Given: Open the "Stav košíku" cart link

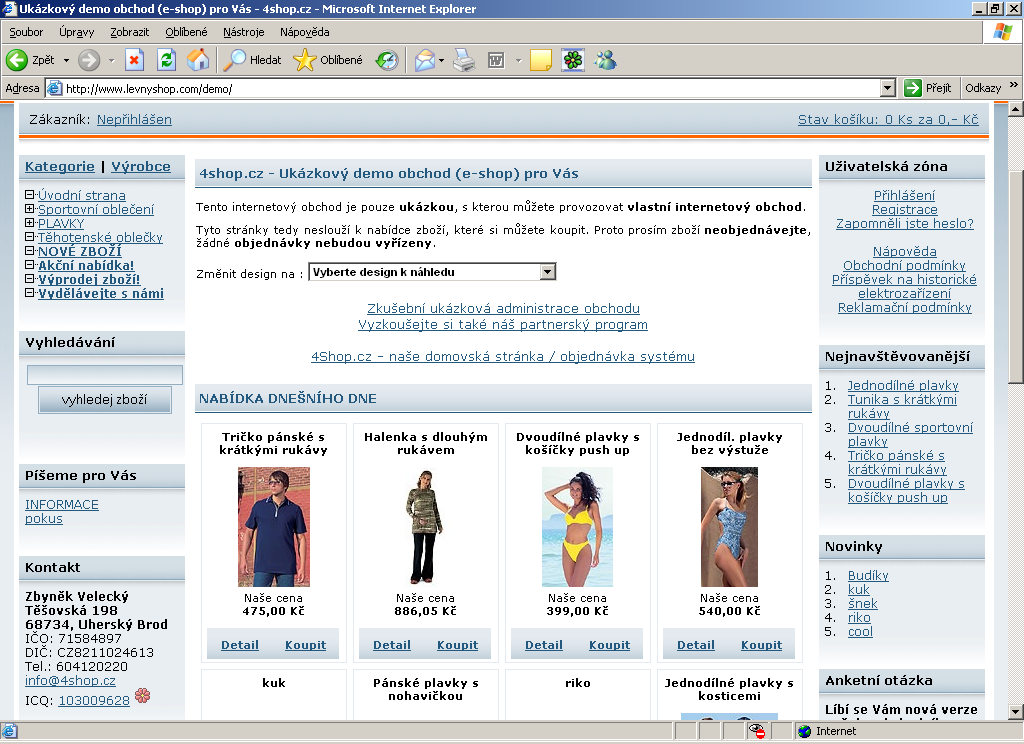Looking at the screenshot, I should (888, 120).
